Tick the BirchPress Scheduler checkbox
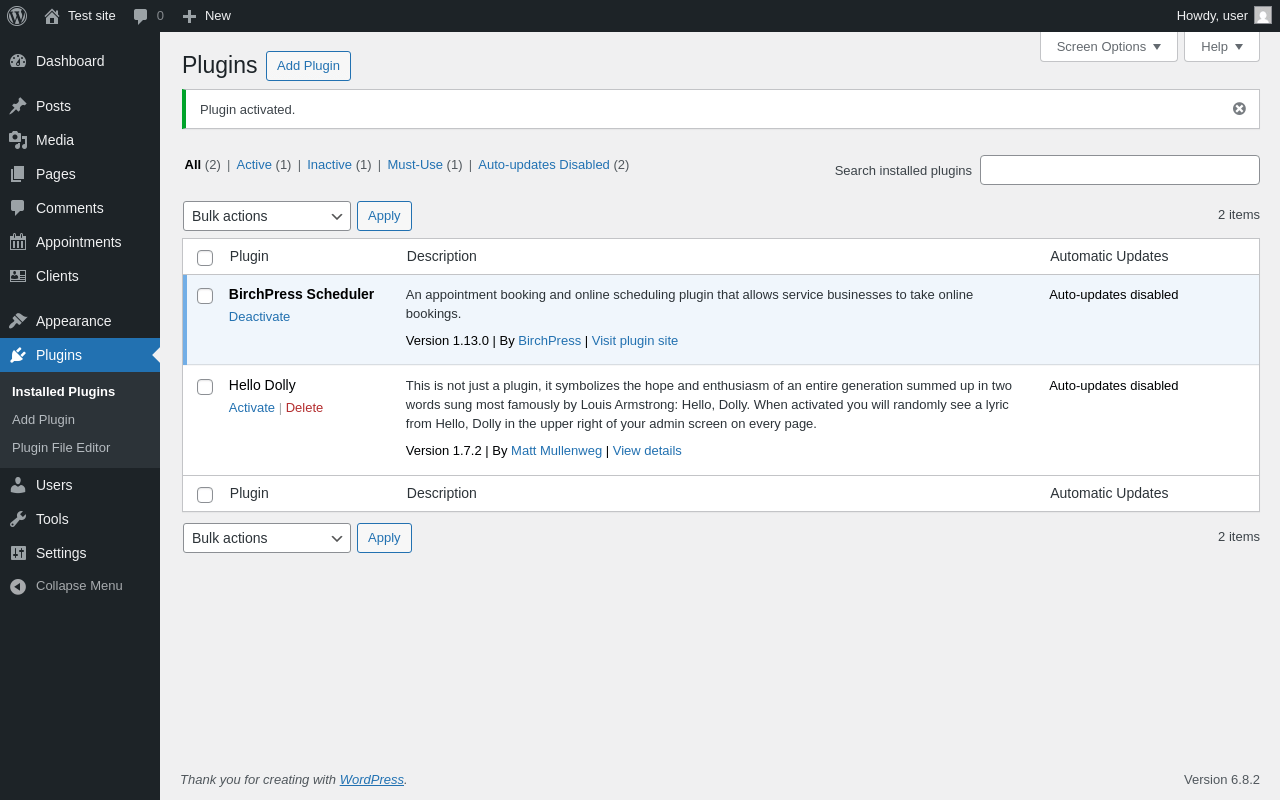This screenshot has width=1280, height=800. 205,296
